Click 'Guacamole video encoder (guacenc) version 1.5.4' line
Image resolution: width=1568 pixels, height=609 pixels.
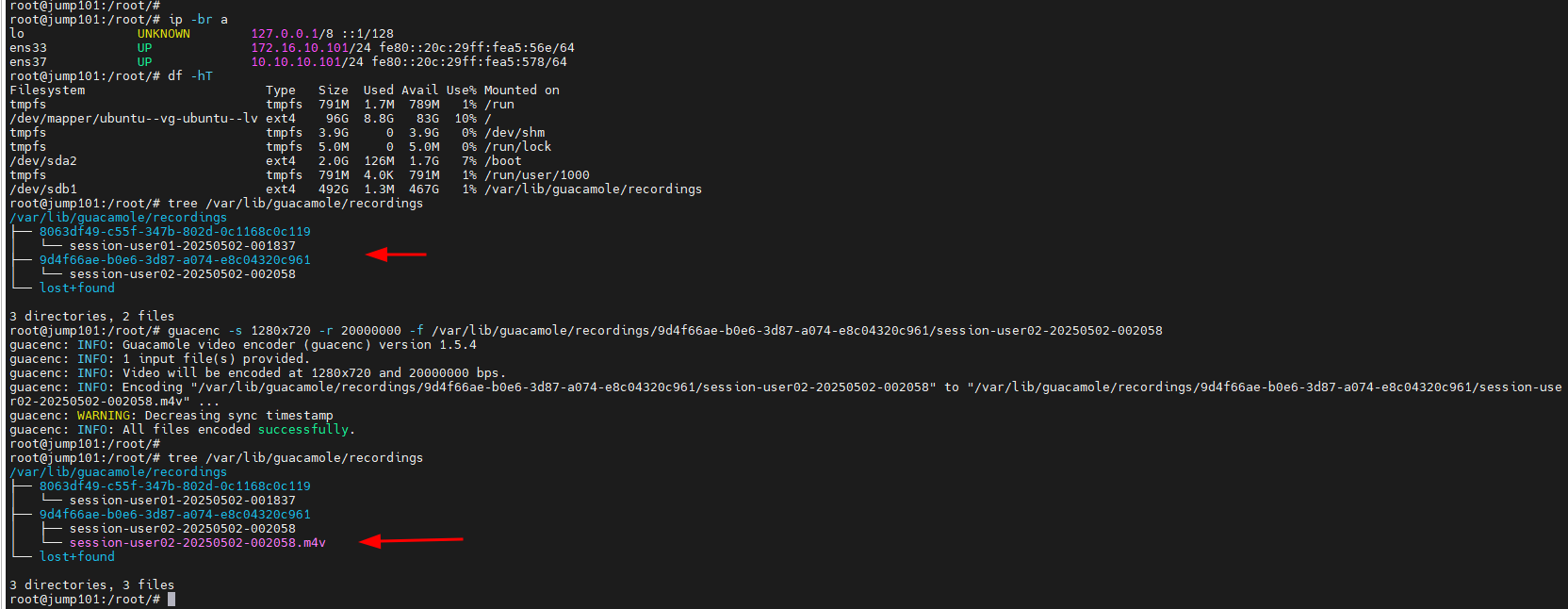pyautogui.click(x=300, y=345)
